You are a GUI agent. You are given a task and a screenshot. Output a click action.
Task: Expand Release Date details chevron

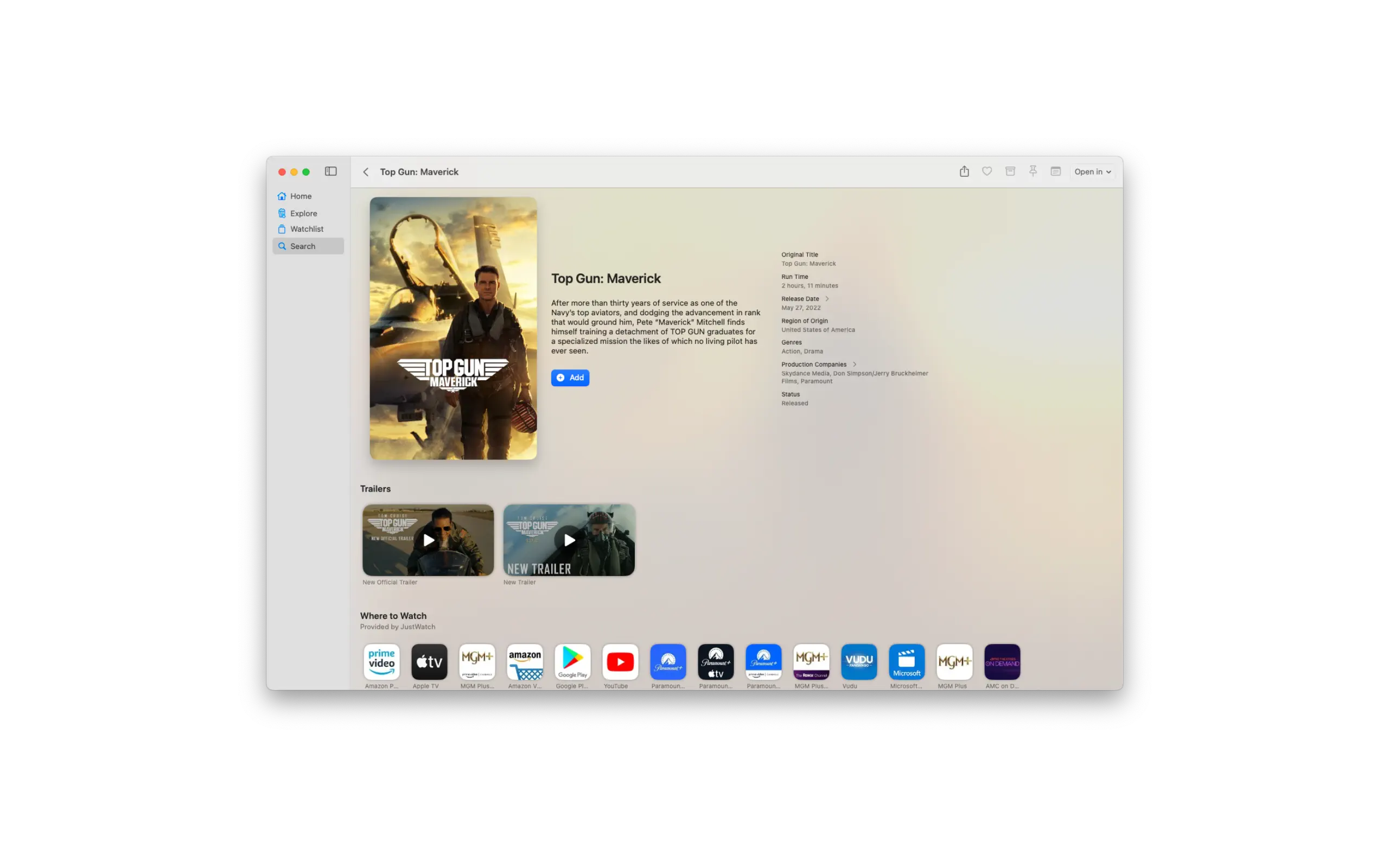coord(826,298)
